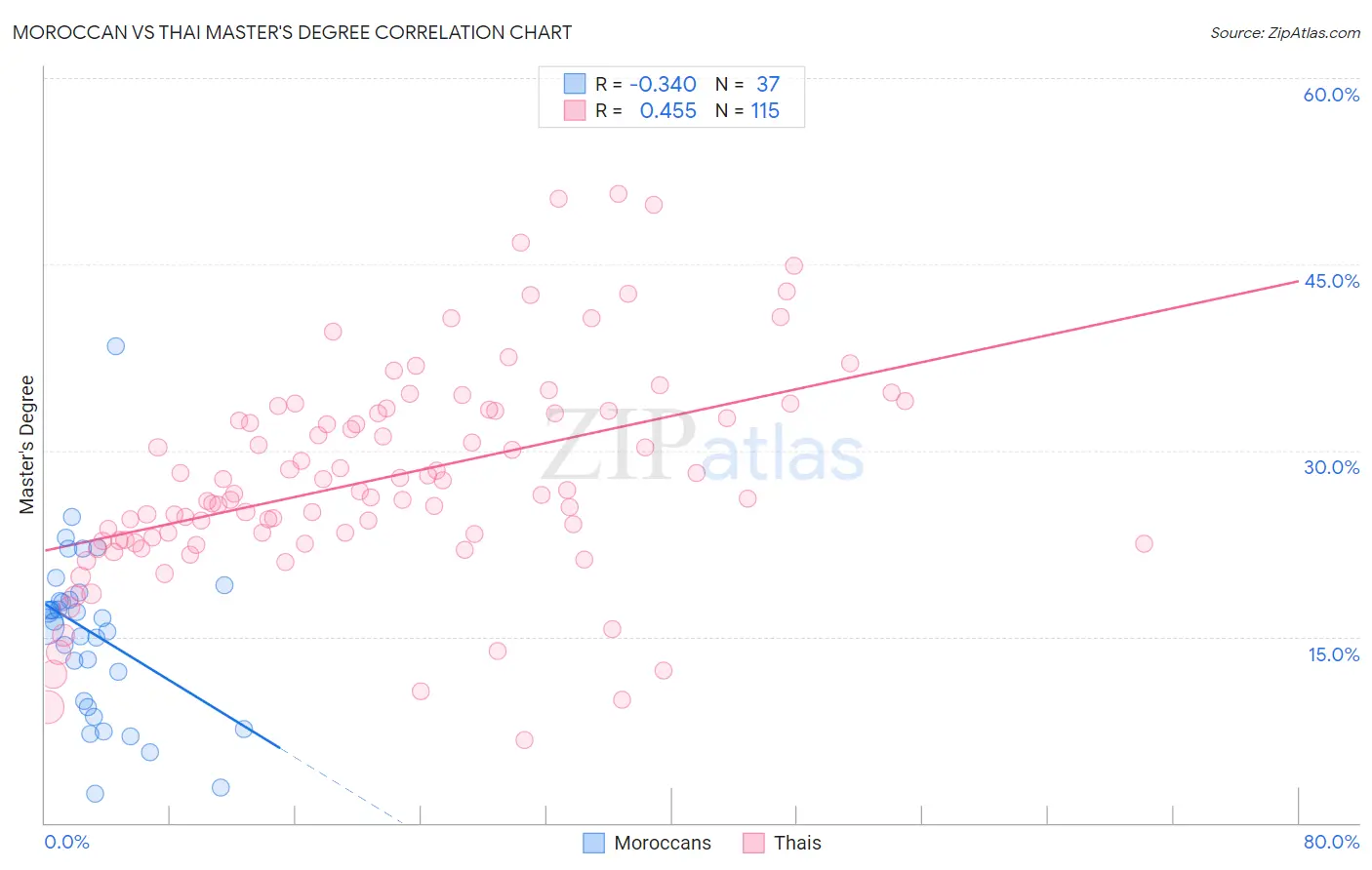Click the 45.0% y-axis label
The width and height of the screenshot is (1372, 870).
(x=1331, y=281)
